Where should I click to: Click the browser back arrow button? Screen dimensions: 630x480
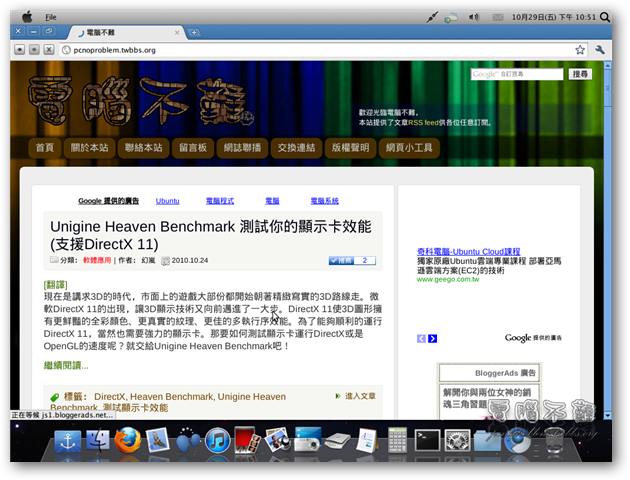(x=20, y=49)
